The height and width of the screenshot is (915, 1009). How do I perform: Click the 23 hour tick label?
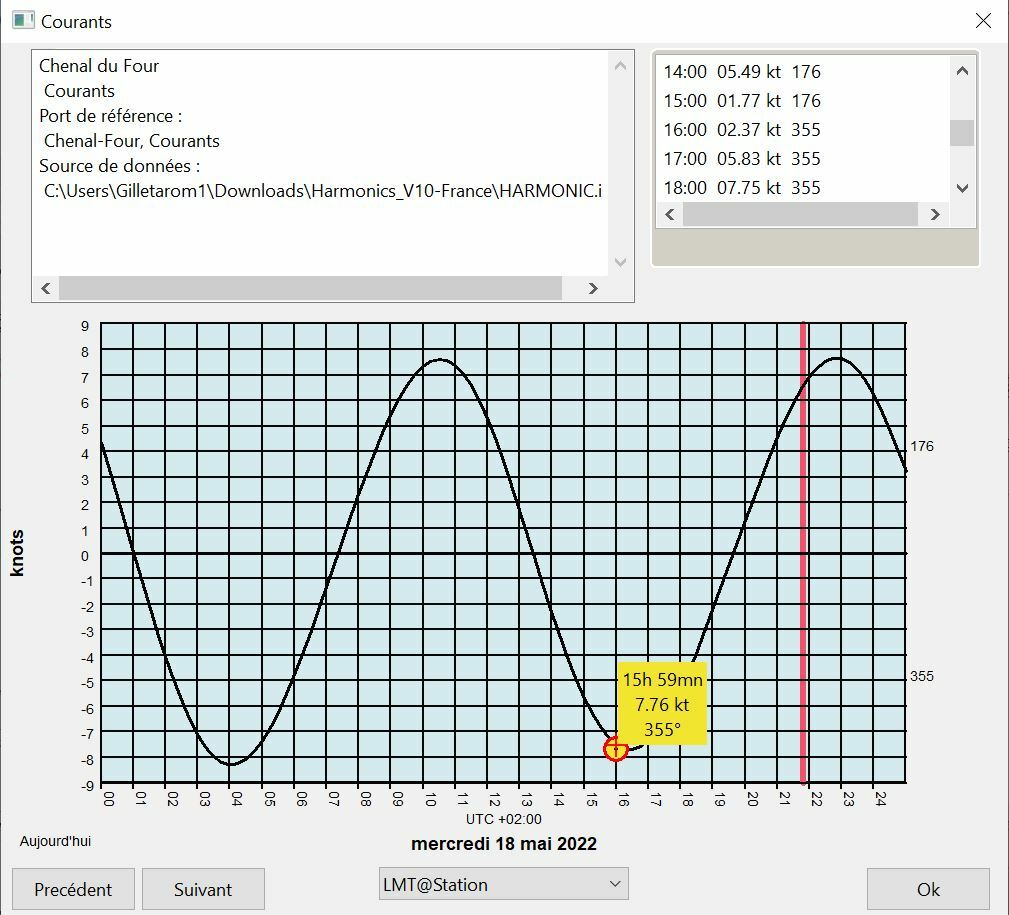tap(848, 800)
